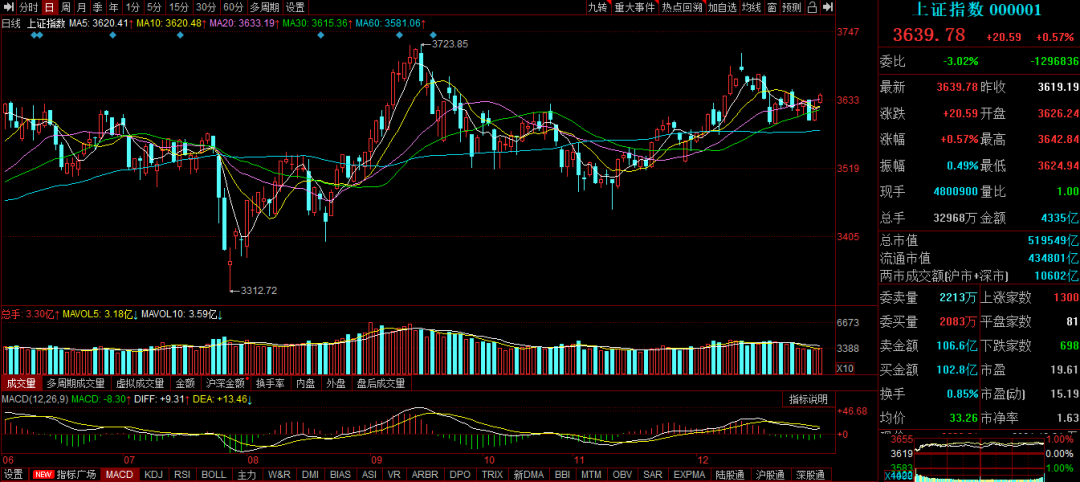Switch indicator to VR
1080x482 pixels.
pyautogui.click(x=395, y=474)
